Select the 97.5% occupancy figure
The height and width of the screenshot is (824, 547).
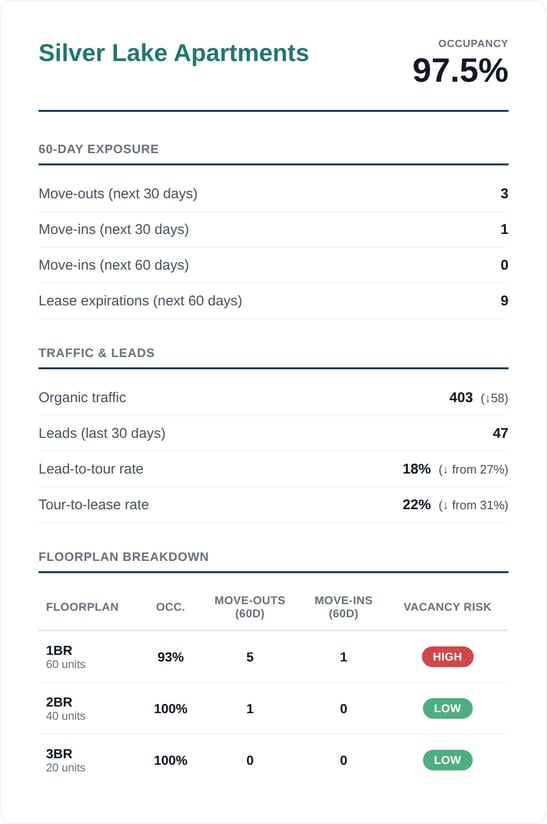pyautogui.click(x=460, y=70)
